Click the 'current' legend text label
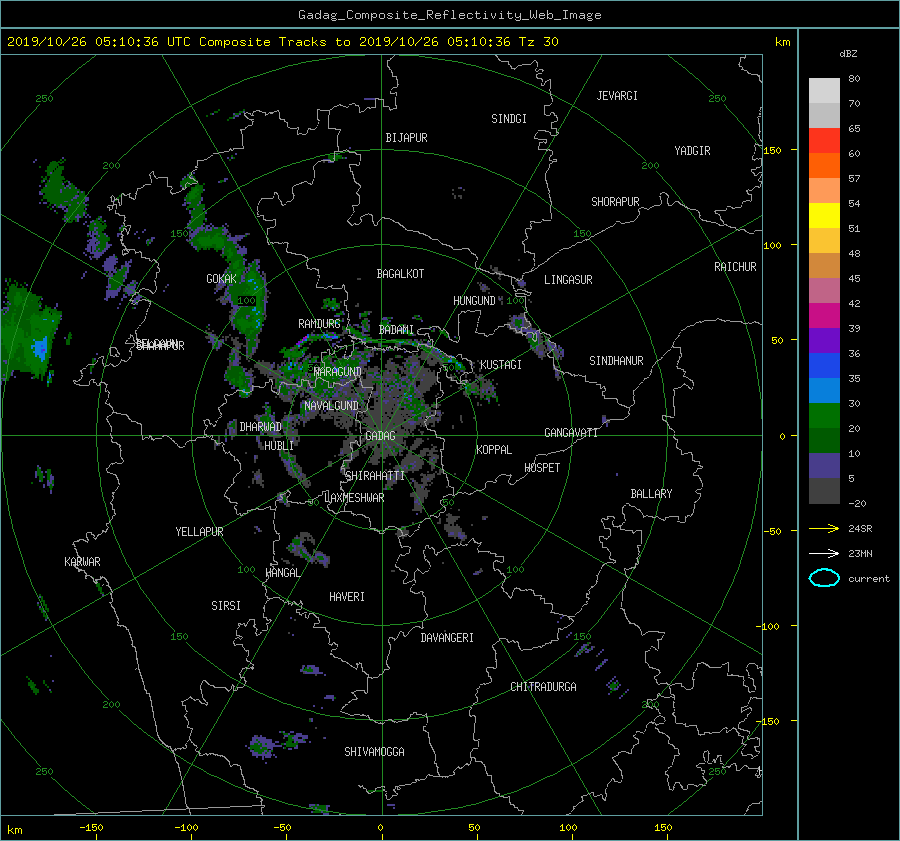900x841 pixels. pyautogui.click(x=868, y=579)
